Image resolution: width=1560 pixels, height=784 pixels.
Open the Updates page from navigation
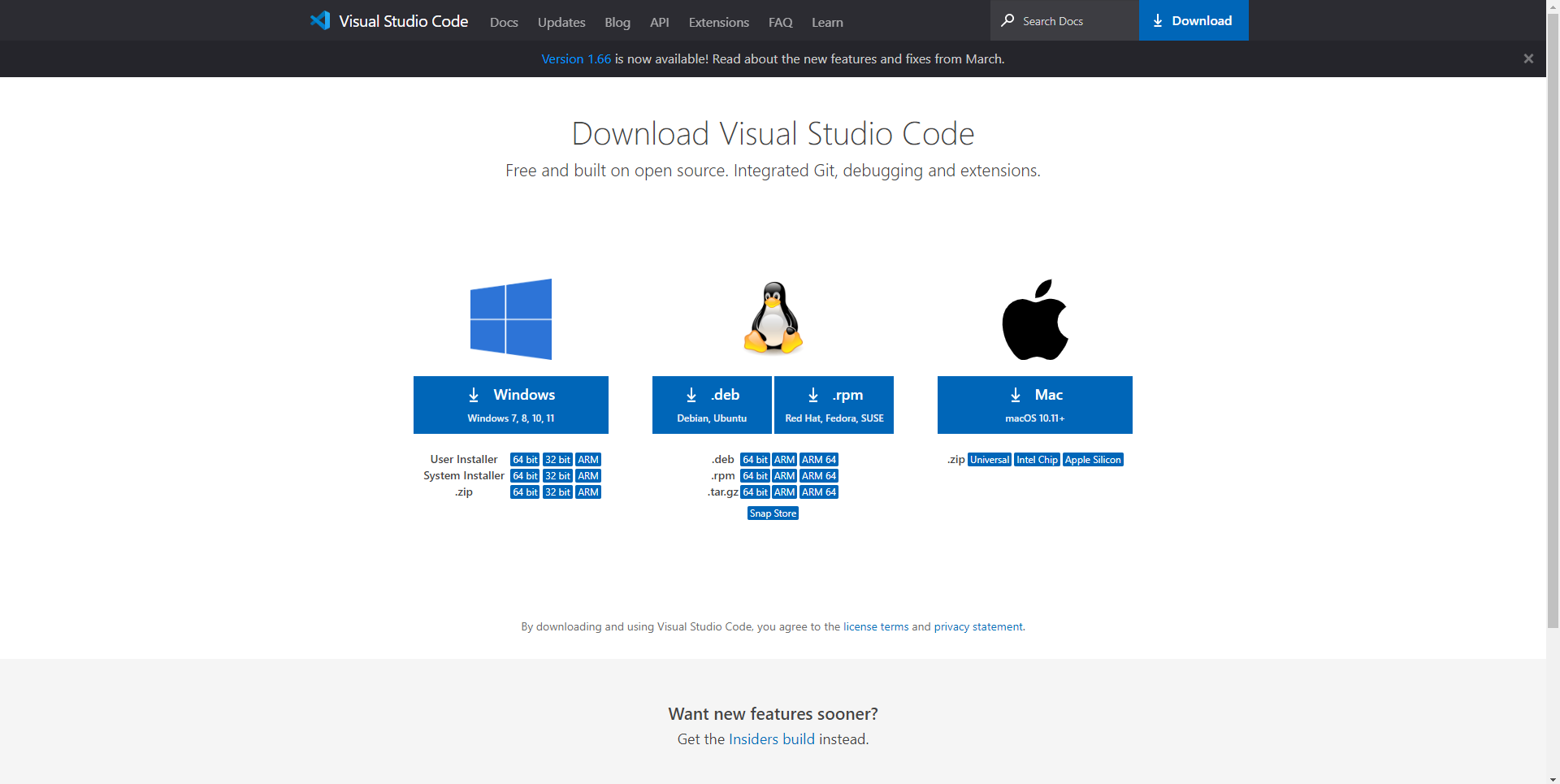click(x=561, y=22)
